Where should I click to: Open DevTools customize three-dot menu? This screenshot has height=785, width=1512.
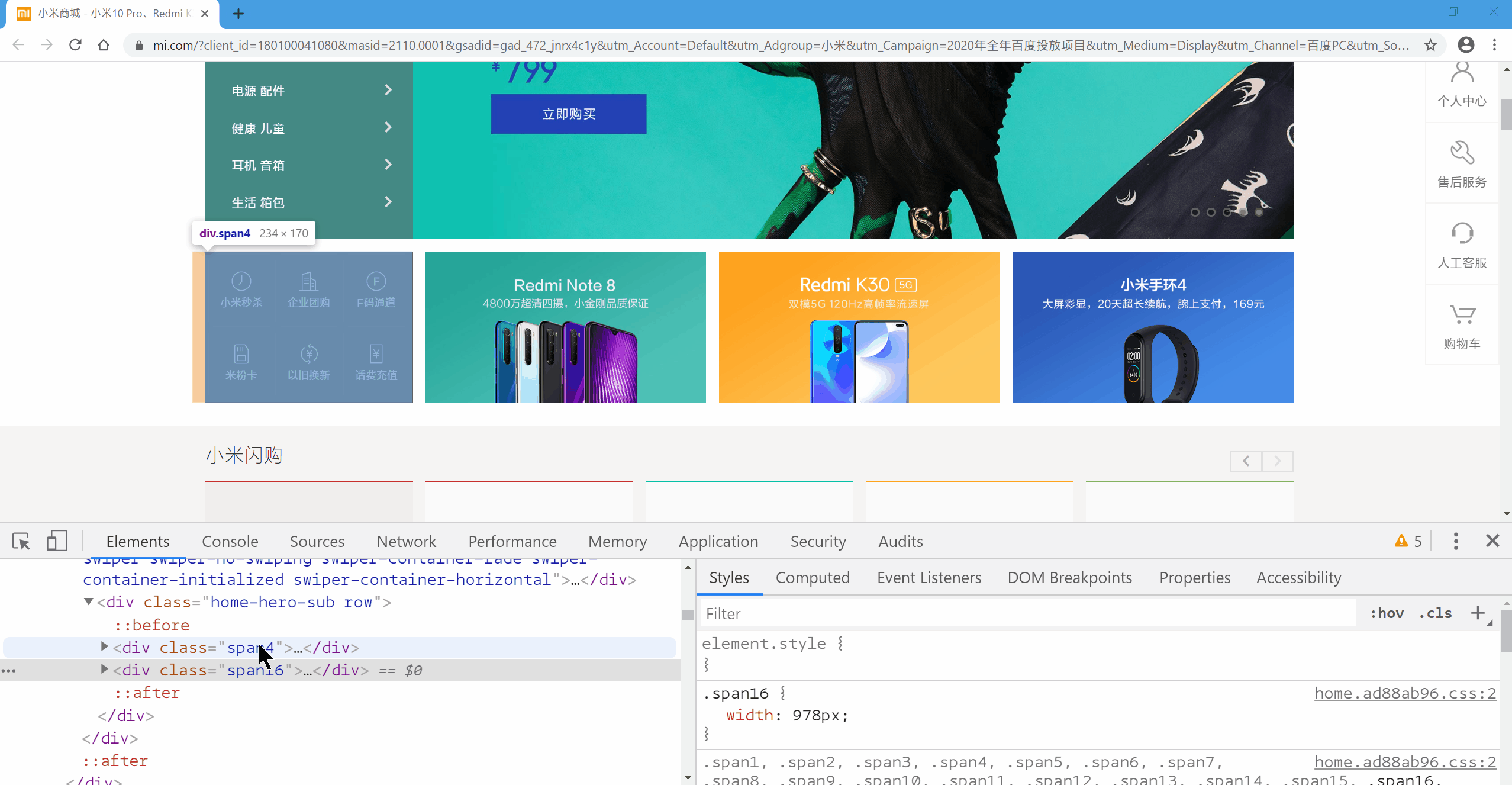point(1456,541)
